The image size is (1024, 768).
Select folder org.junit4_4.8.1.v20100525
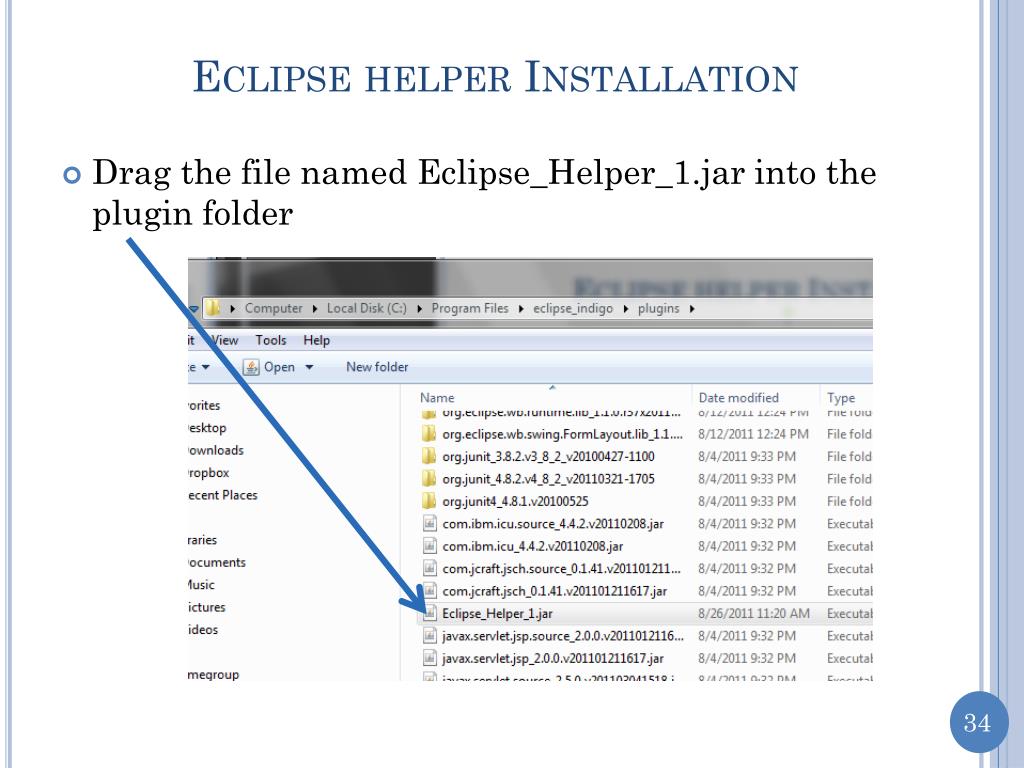[515, 502]
